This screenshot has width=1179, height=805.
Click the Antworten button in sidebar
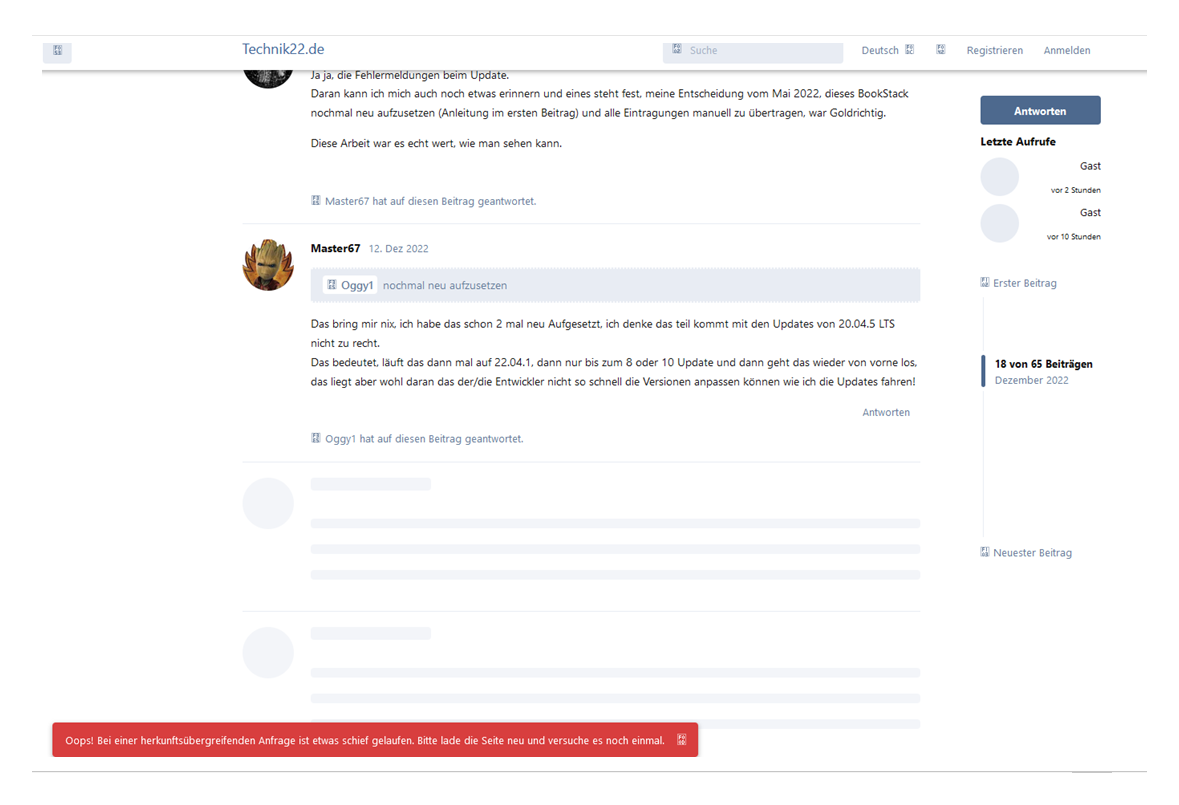[1040, 110]
